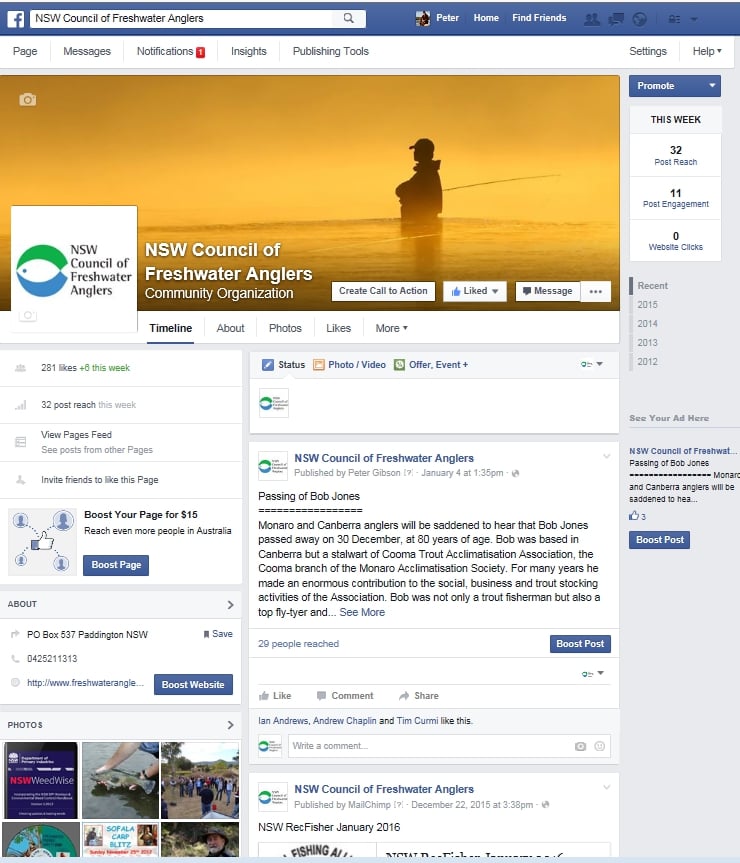Open the Liked dropdown button
This screenshot has height=863, width=740.
click(475, 291)
